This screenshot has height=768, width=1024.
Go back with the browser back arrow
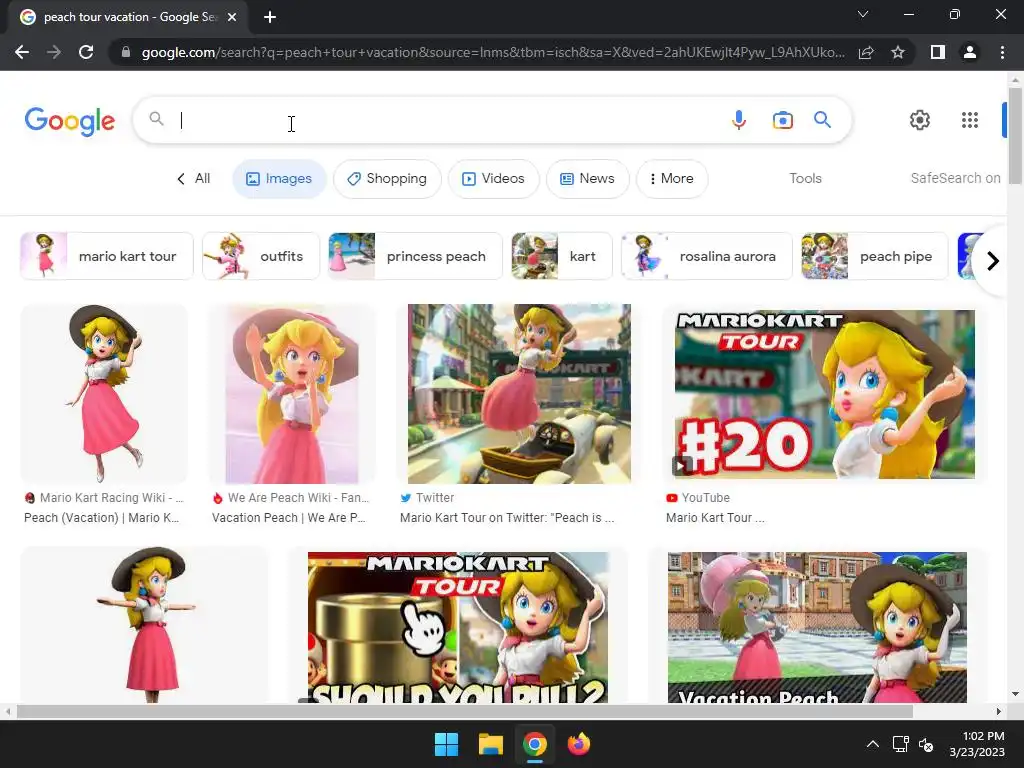(x=22, y=52)
